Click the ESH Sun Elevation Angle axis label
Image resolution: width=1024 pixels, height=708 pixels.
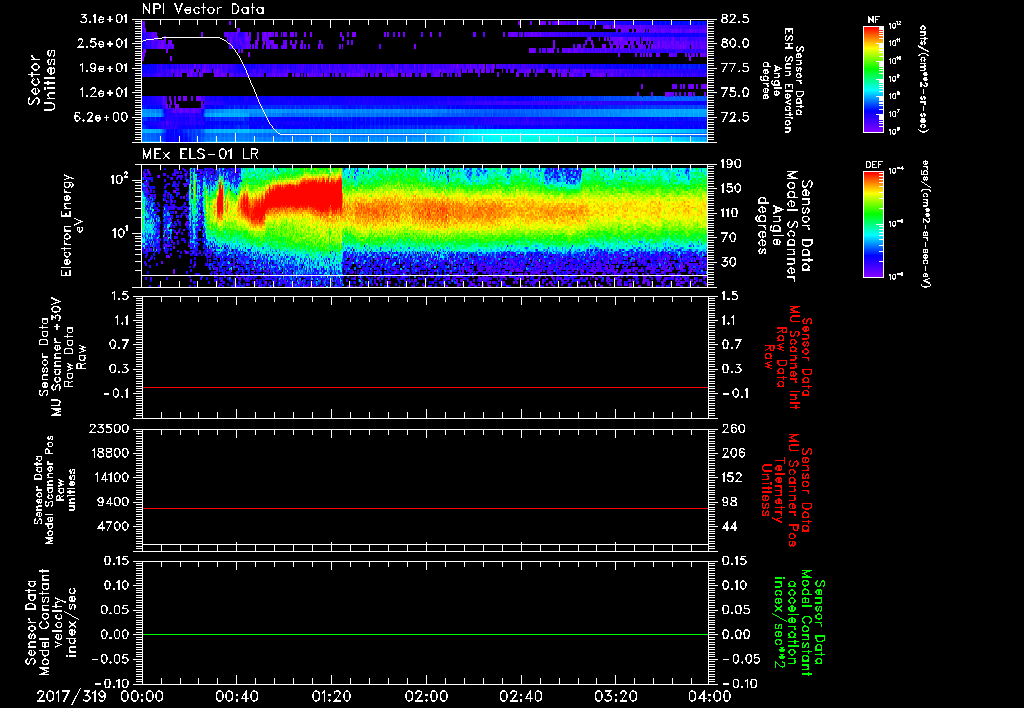[783, 80]
